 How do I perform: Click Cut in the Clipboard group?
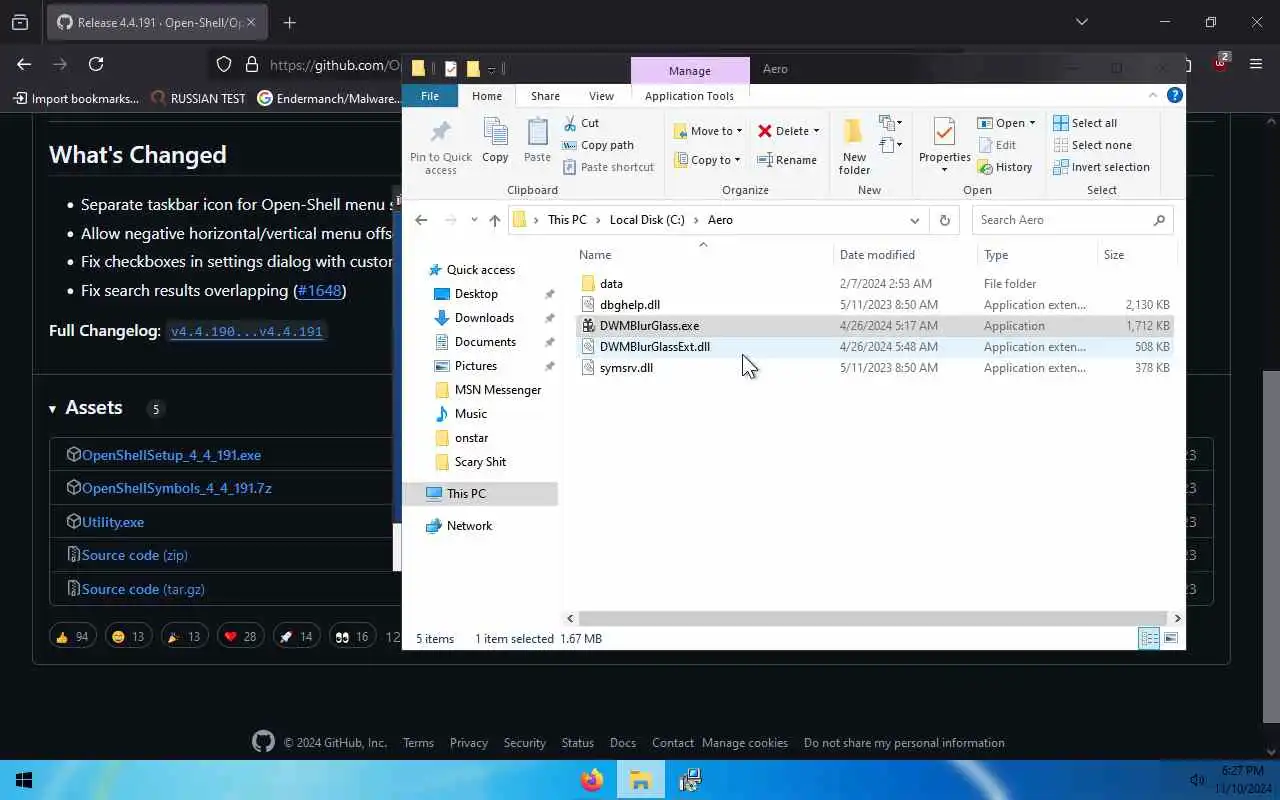point(580,123)
